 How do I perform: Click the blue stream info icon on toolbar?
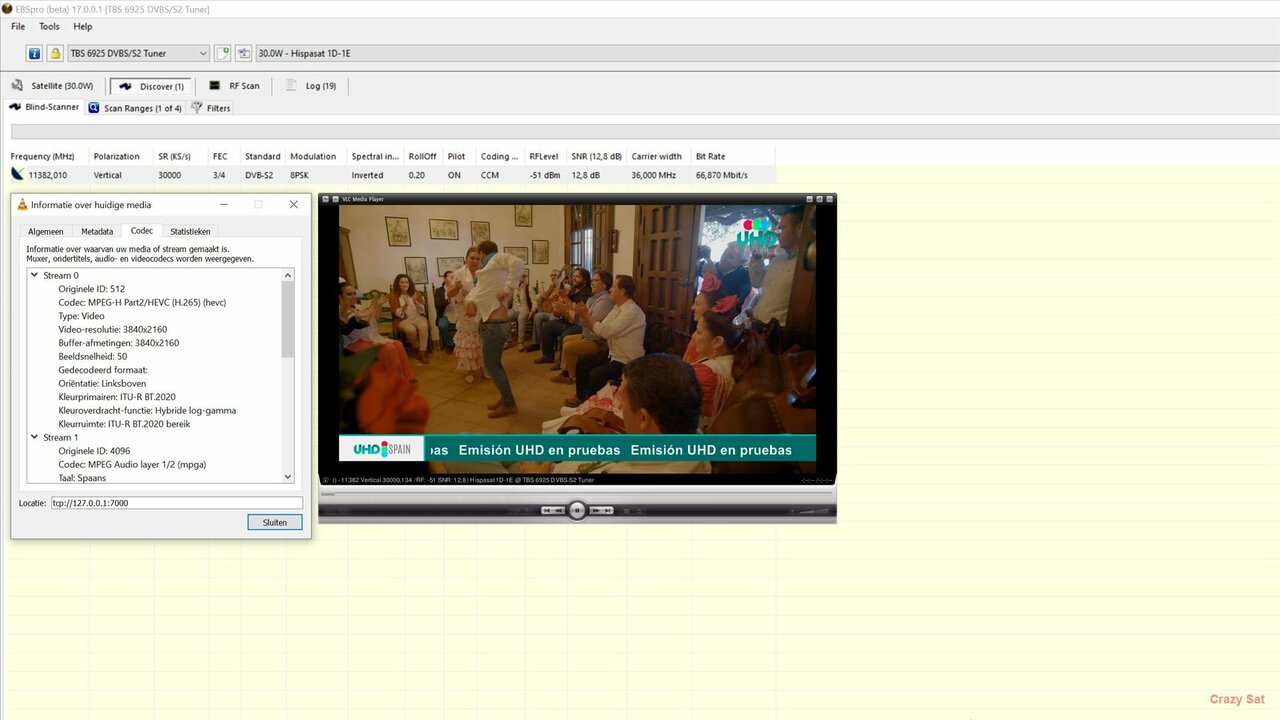(x=33, y=52)
